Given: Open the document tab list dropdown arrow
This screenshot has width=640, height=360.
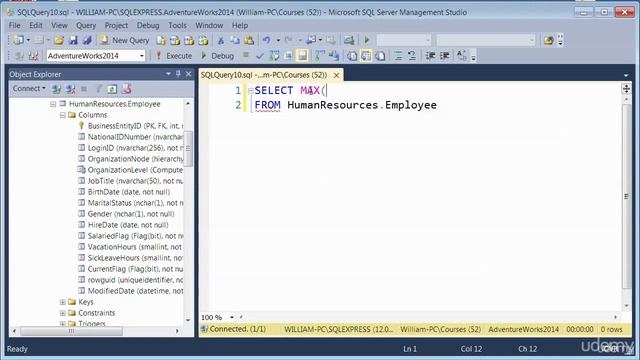Looking at the screenshot, I should (626, 76).
